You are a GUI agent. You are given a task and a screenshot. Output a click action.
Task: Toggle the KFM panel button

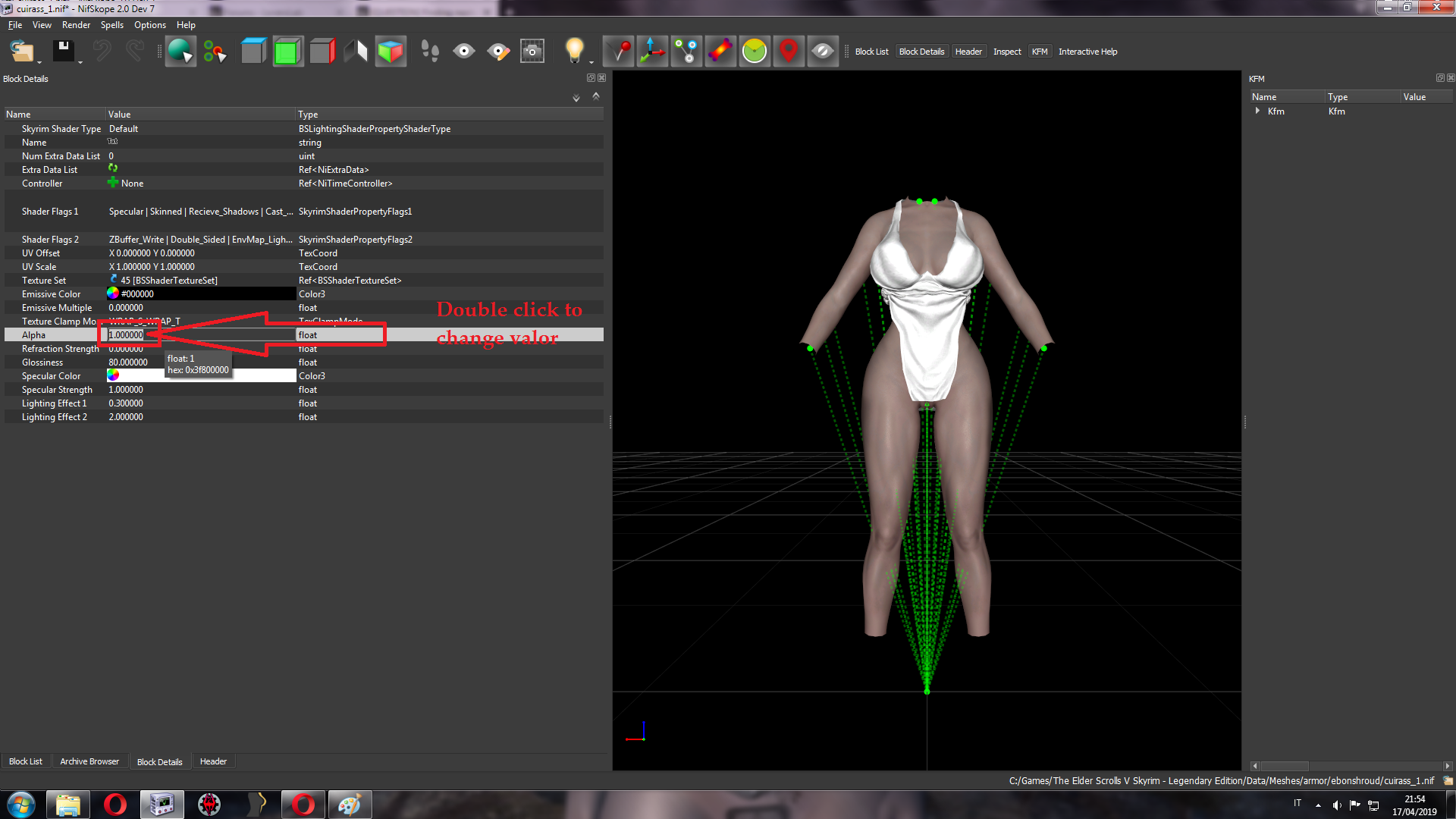[1040, 52]
